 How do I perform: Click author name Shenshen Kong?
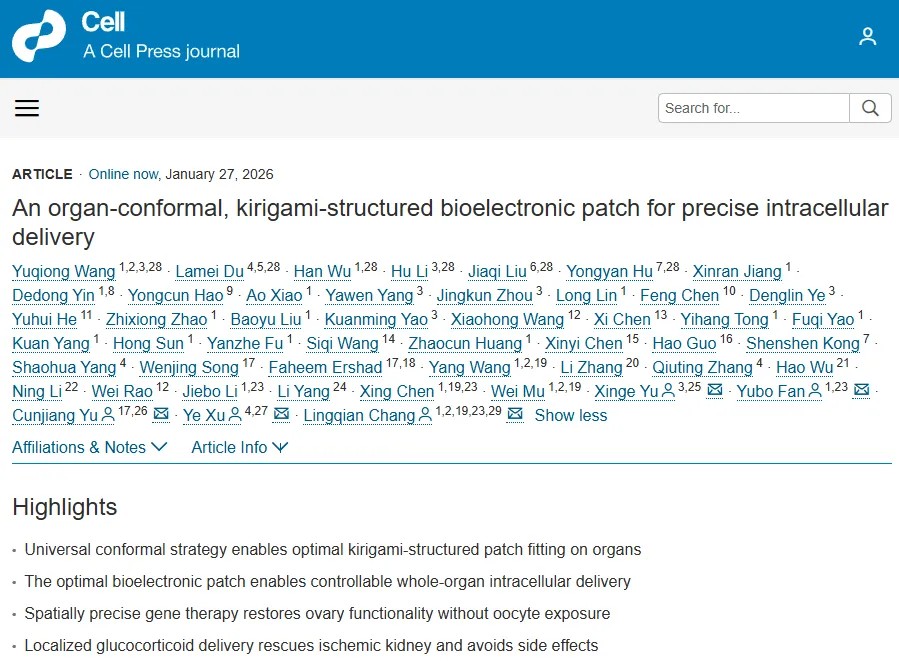[802, 343]
